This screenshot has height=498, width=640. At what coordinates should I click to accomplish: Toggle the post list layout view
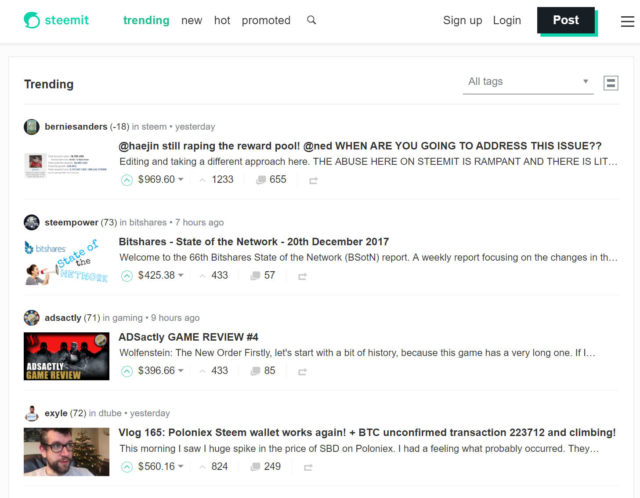point(611,83)
